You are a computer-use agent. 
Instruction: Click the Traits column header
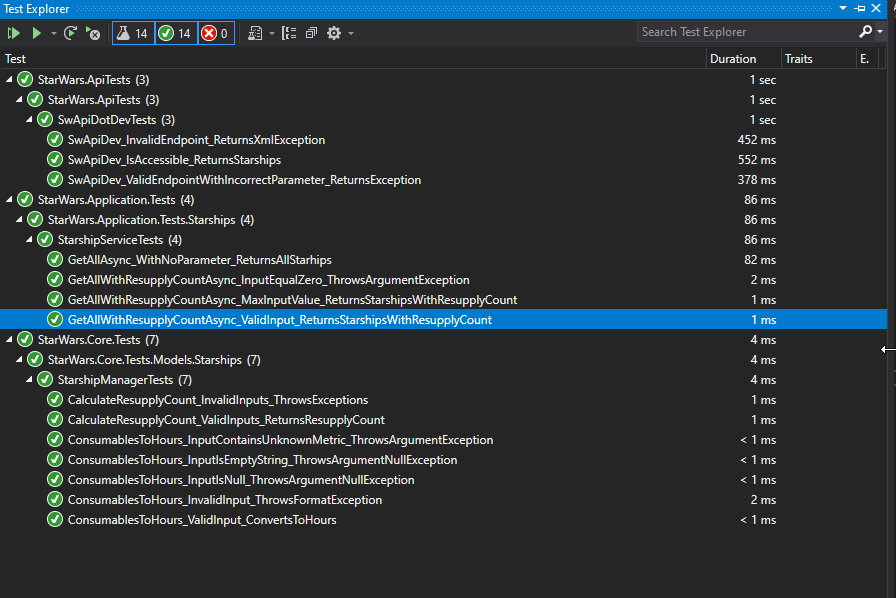point(818,59)
